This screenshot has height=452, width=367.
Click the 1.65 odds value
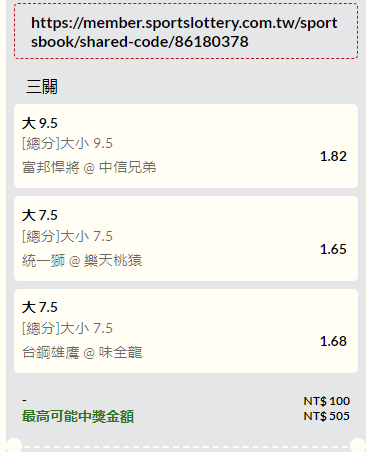pyautogui.click(x=333, y=249)
